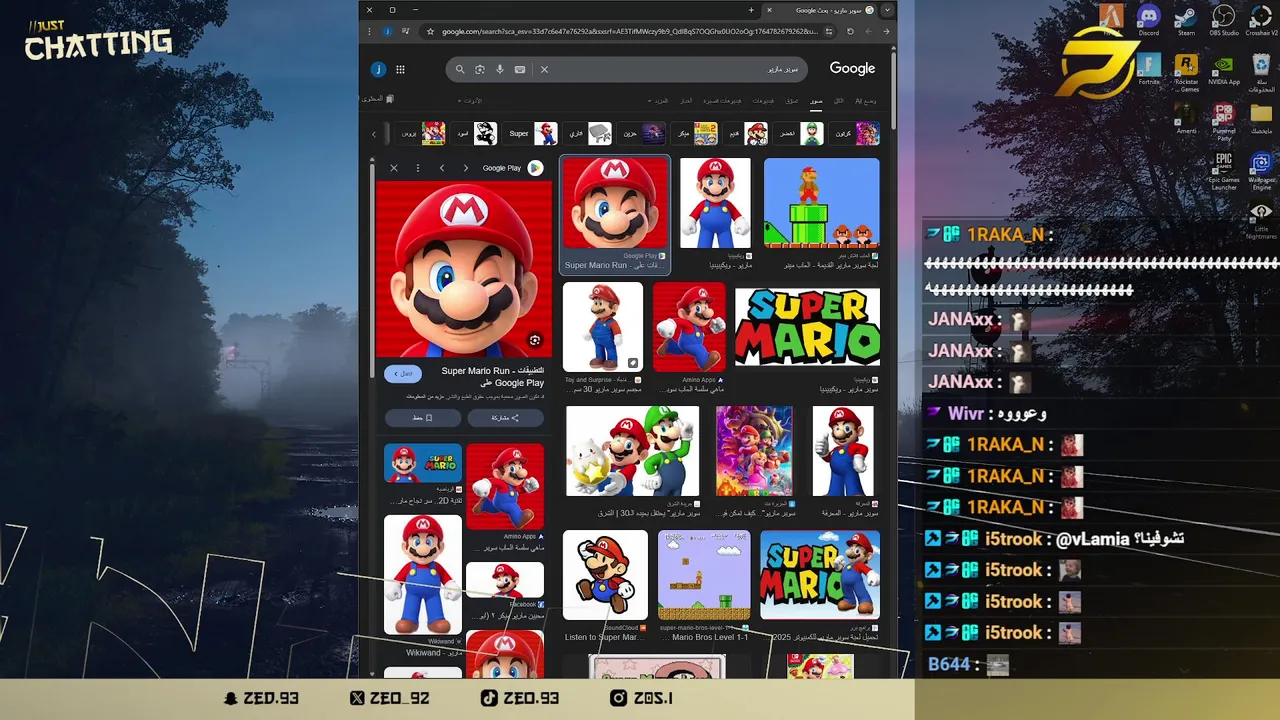Expand the More (المزيد) search filter dropdown

[660, 101]
